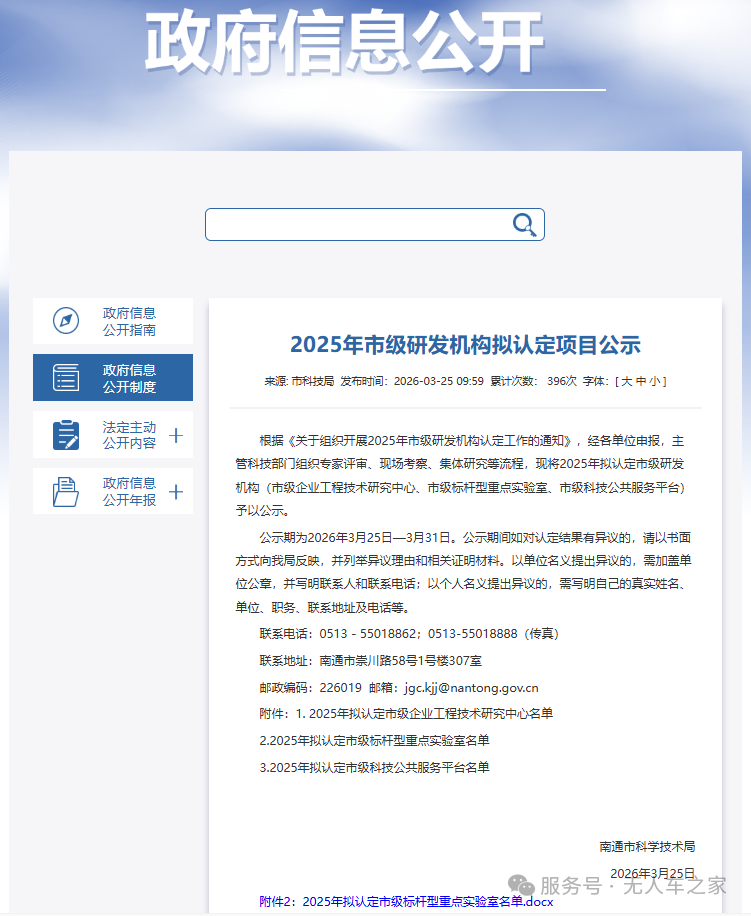Expand 政府信息公开年报 with plus sign
The height and width of the screenshot is (916, 751).
176,492
